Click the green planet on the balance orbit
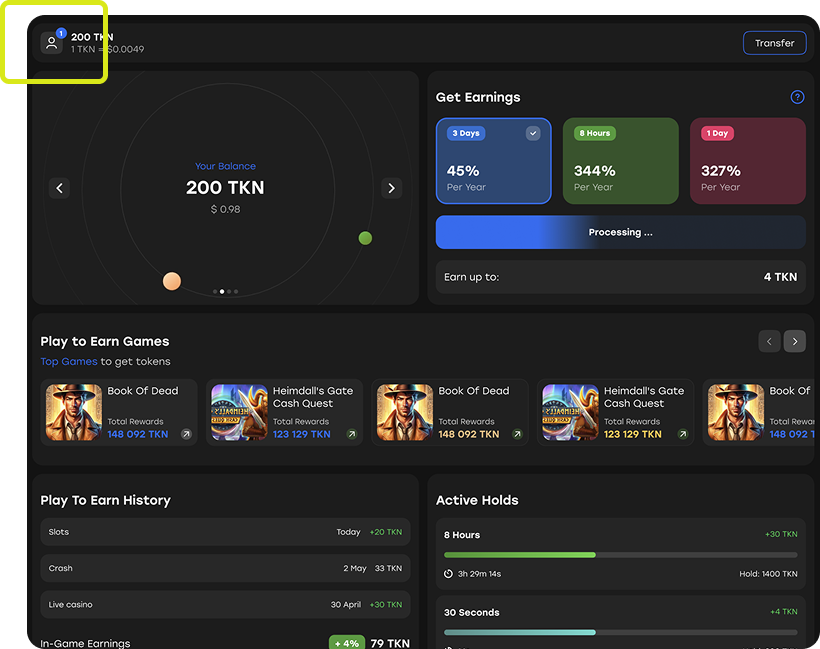The height and width of the screenshot is (649, 820). [365, 238]
